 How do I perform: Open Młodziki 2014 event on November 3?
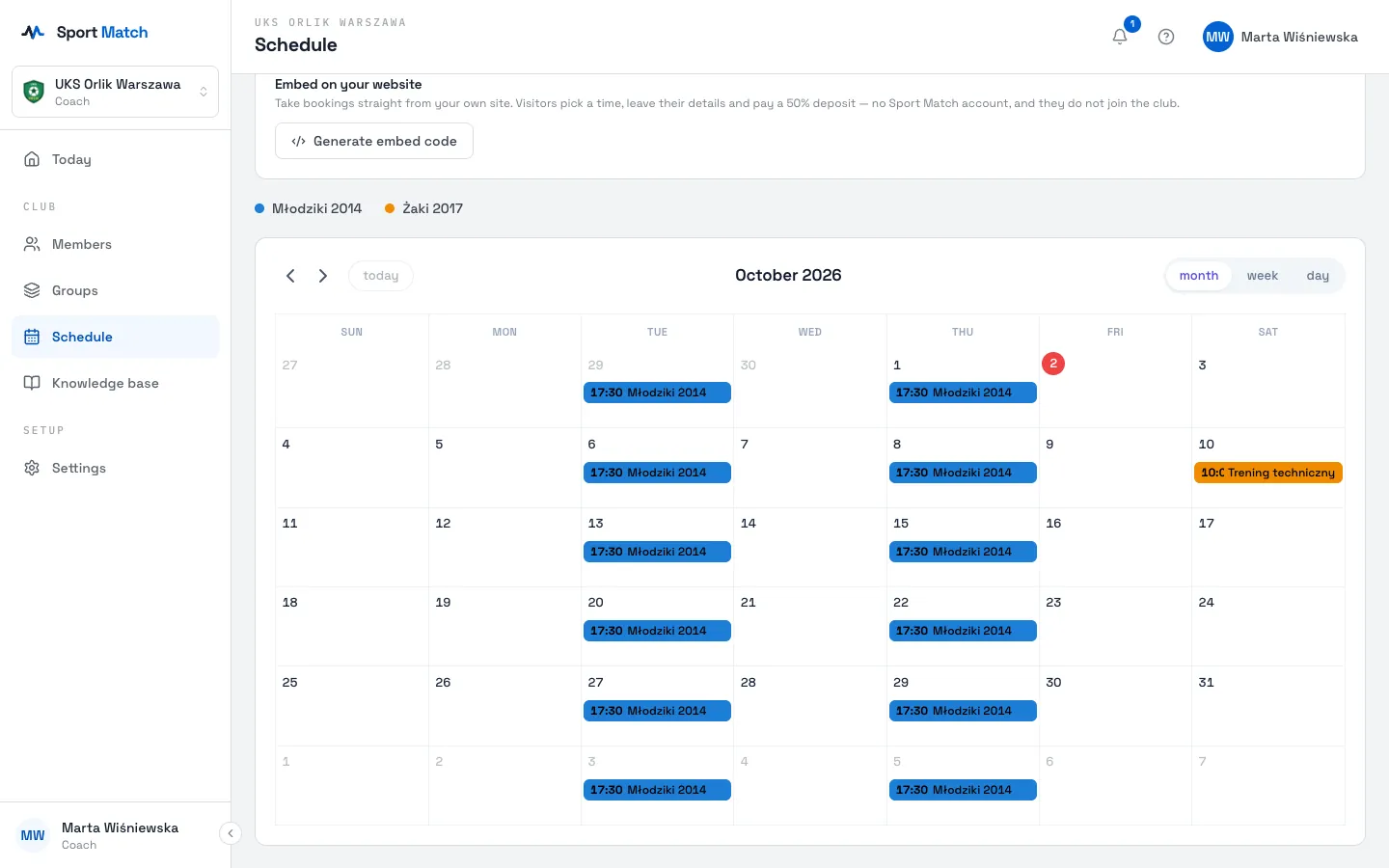click(657, 790)
